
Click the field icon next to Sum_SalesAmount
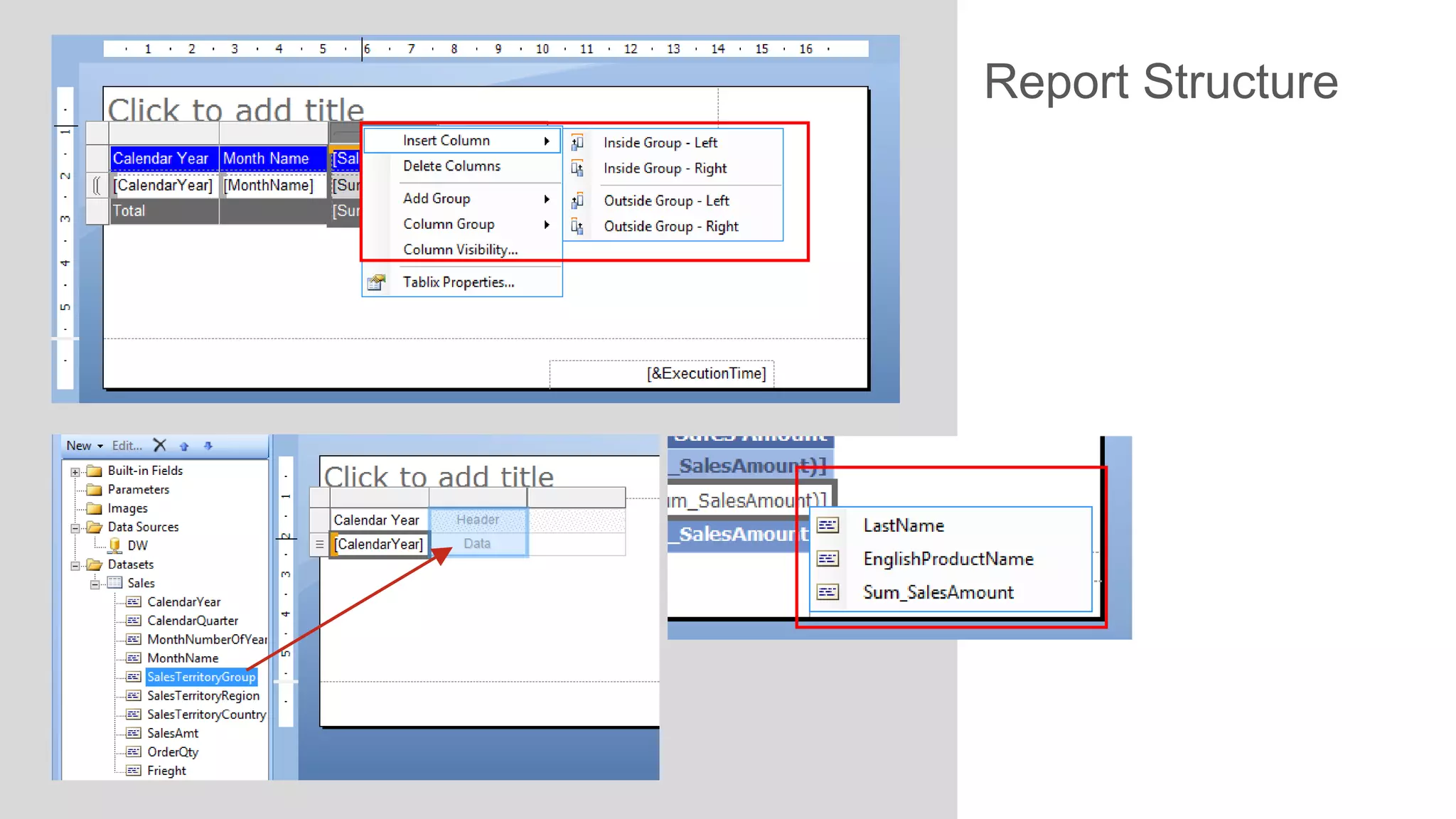(x=828, y=592)
